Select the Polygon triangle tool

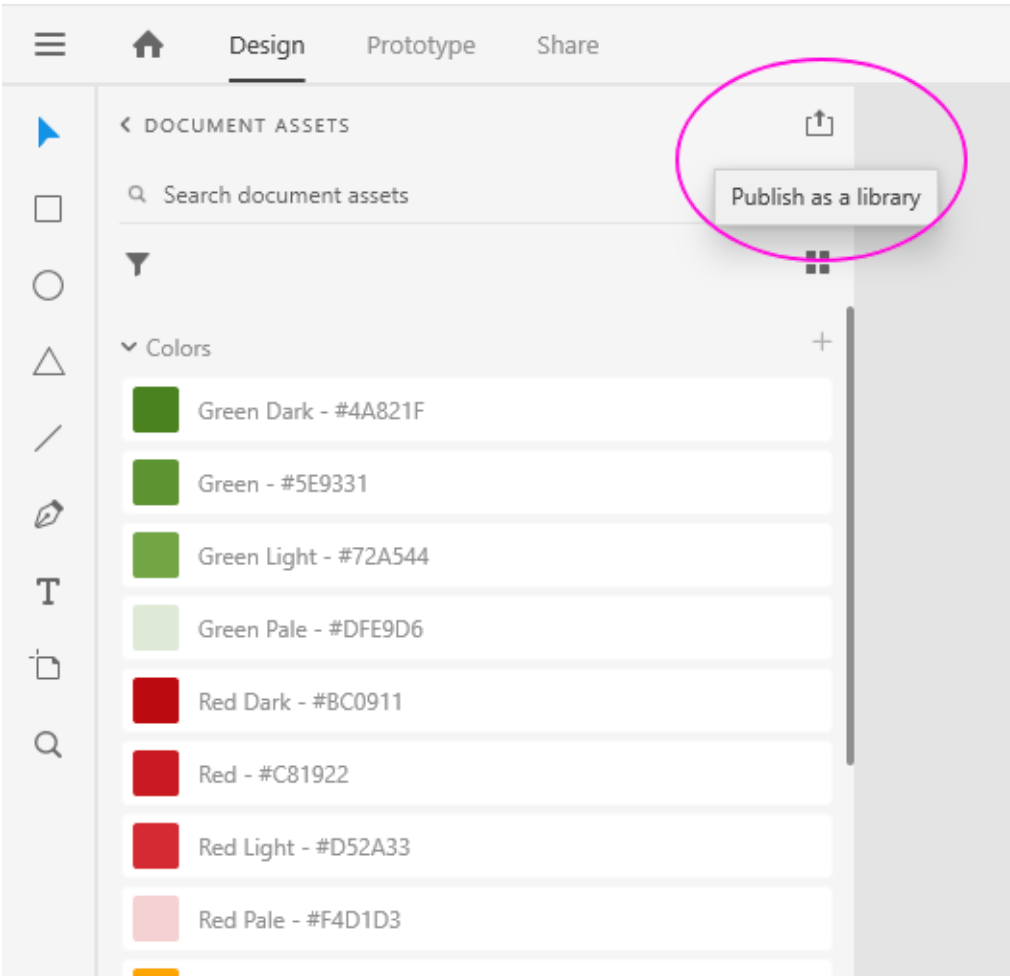[x=48, y=362]
